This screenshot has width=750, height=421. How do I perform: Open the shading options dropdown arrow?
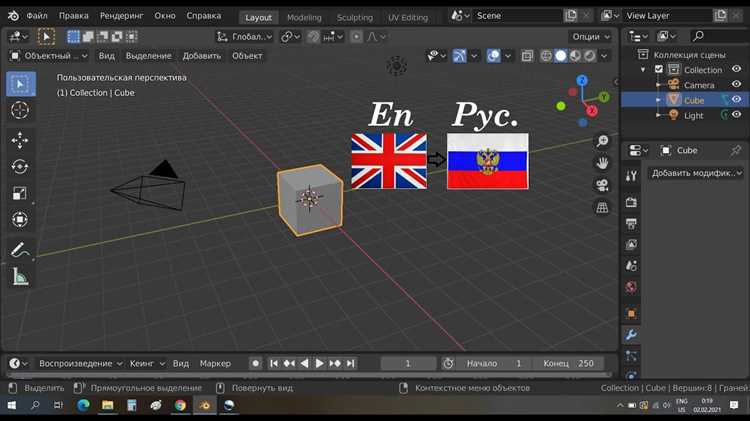tap(605, 56)
